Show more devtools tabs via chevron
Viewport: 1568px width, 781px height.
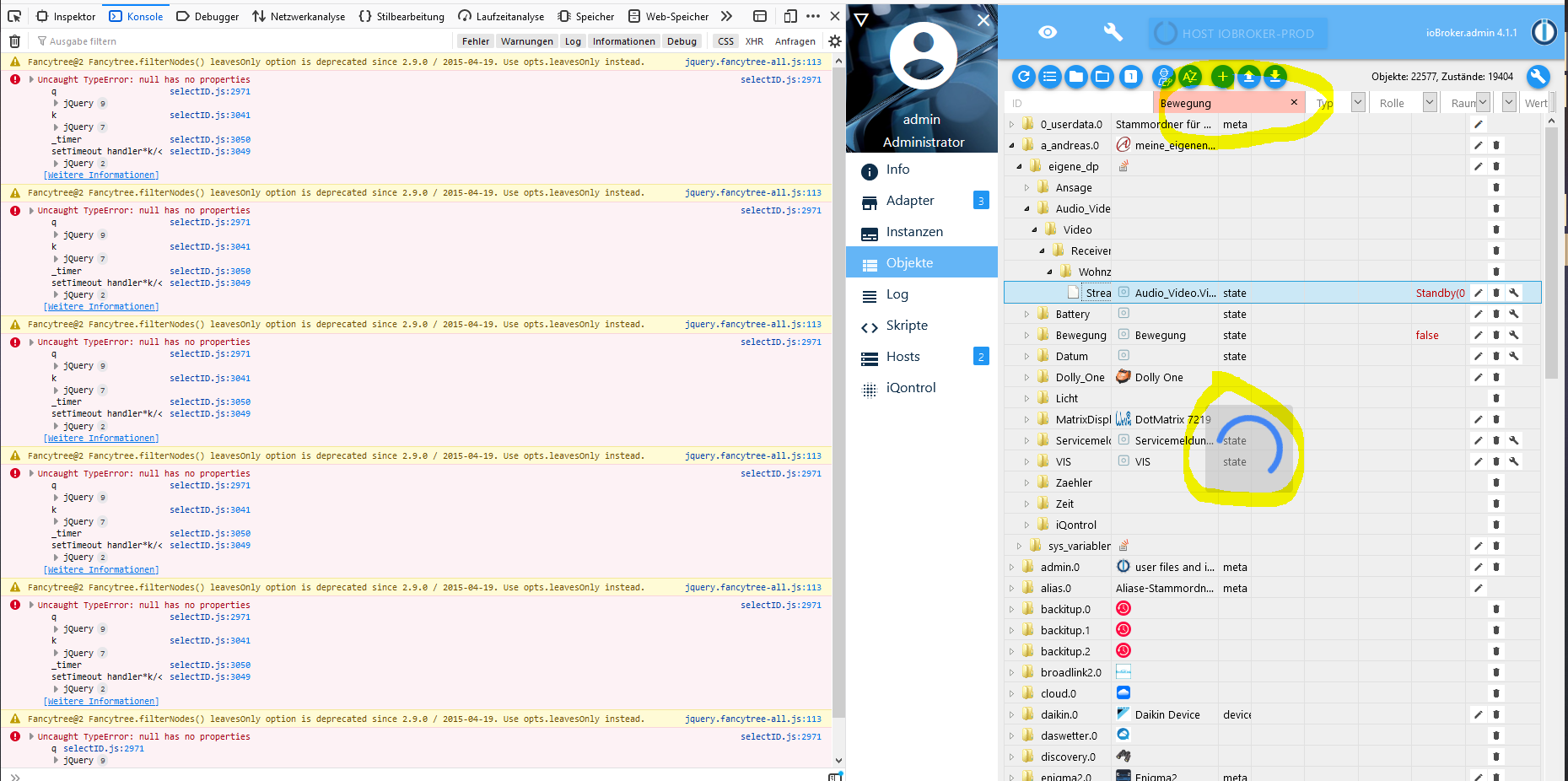click(726, 16)
